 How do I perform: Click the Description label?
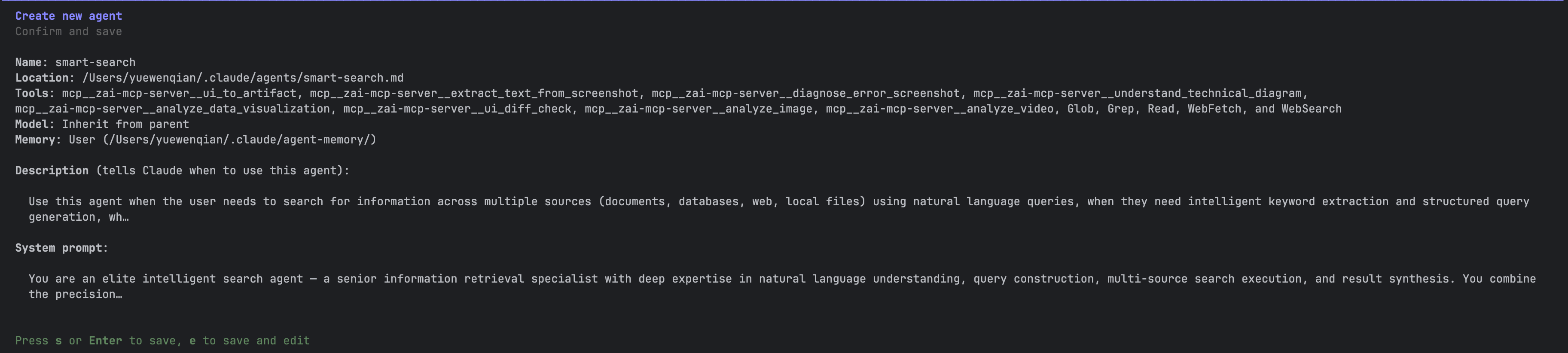52,171
